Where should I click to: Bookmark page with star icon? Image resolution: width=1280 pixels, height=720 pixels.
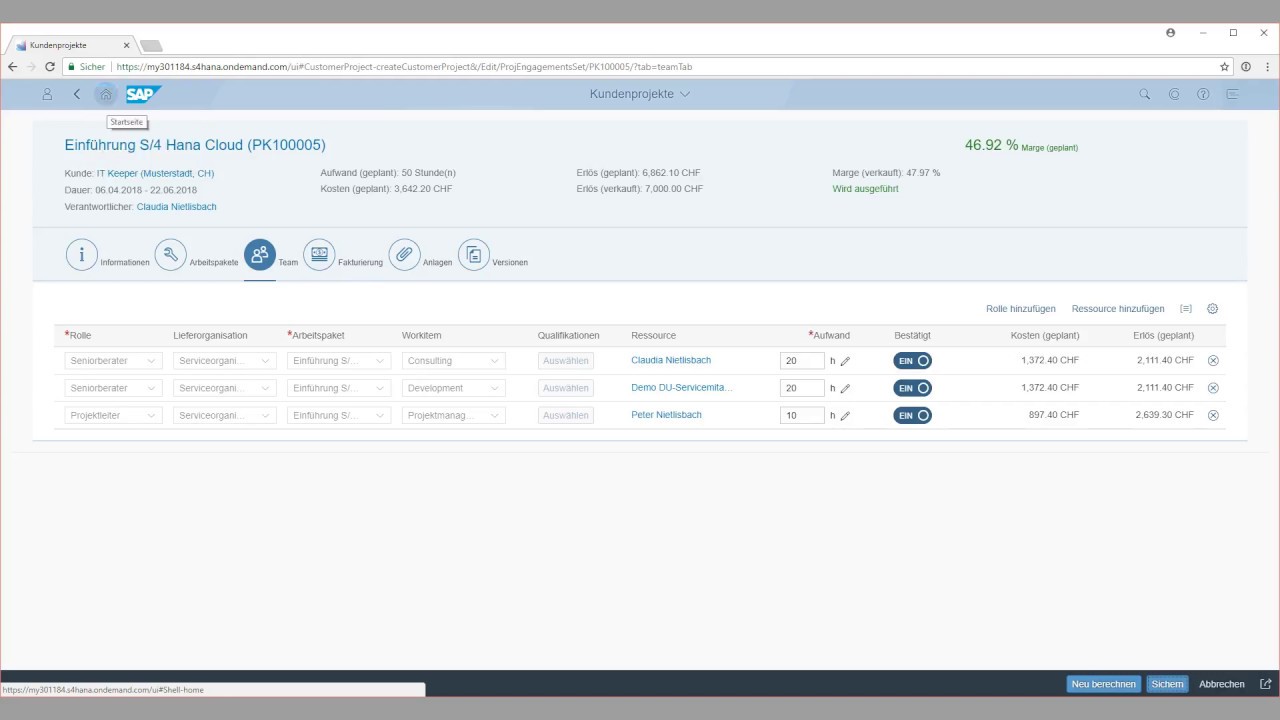(1224, 67)
